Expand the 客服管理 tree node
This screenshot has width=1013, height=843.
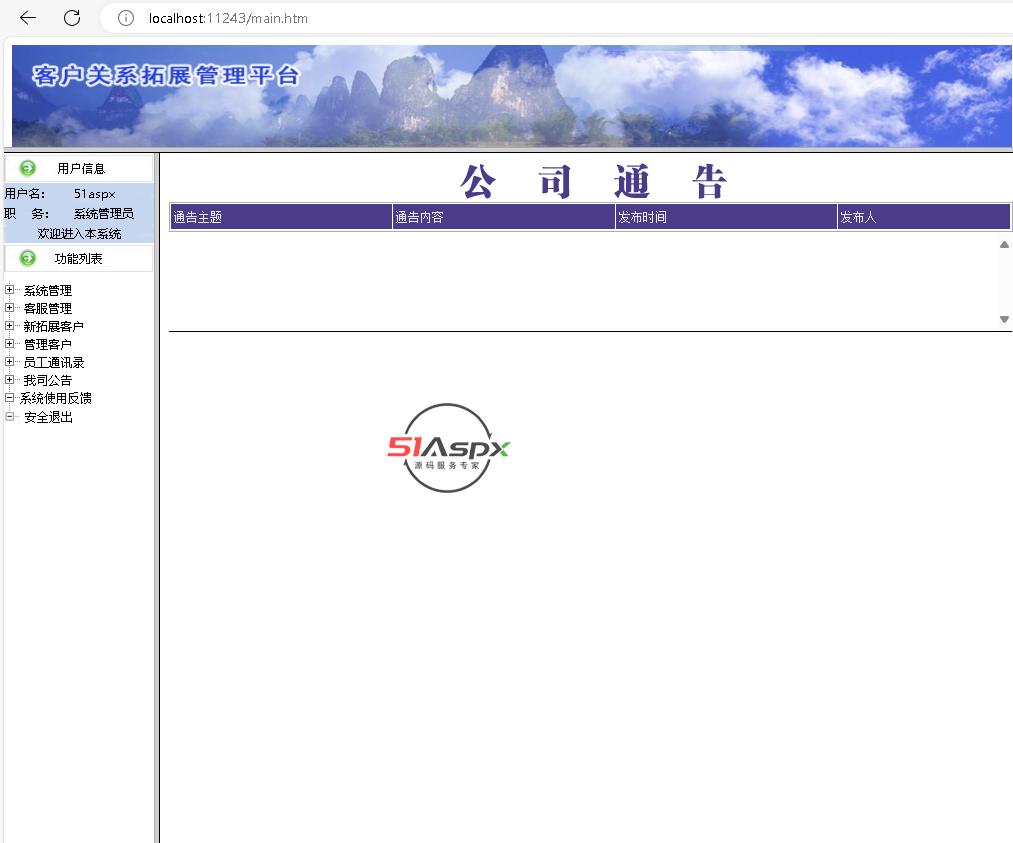[9, 308]
